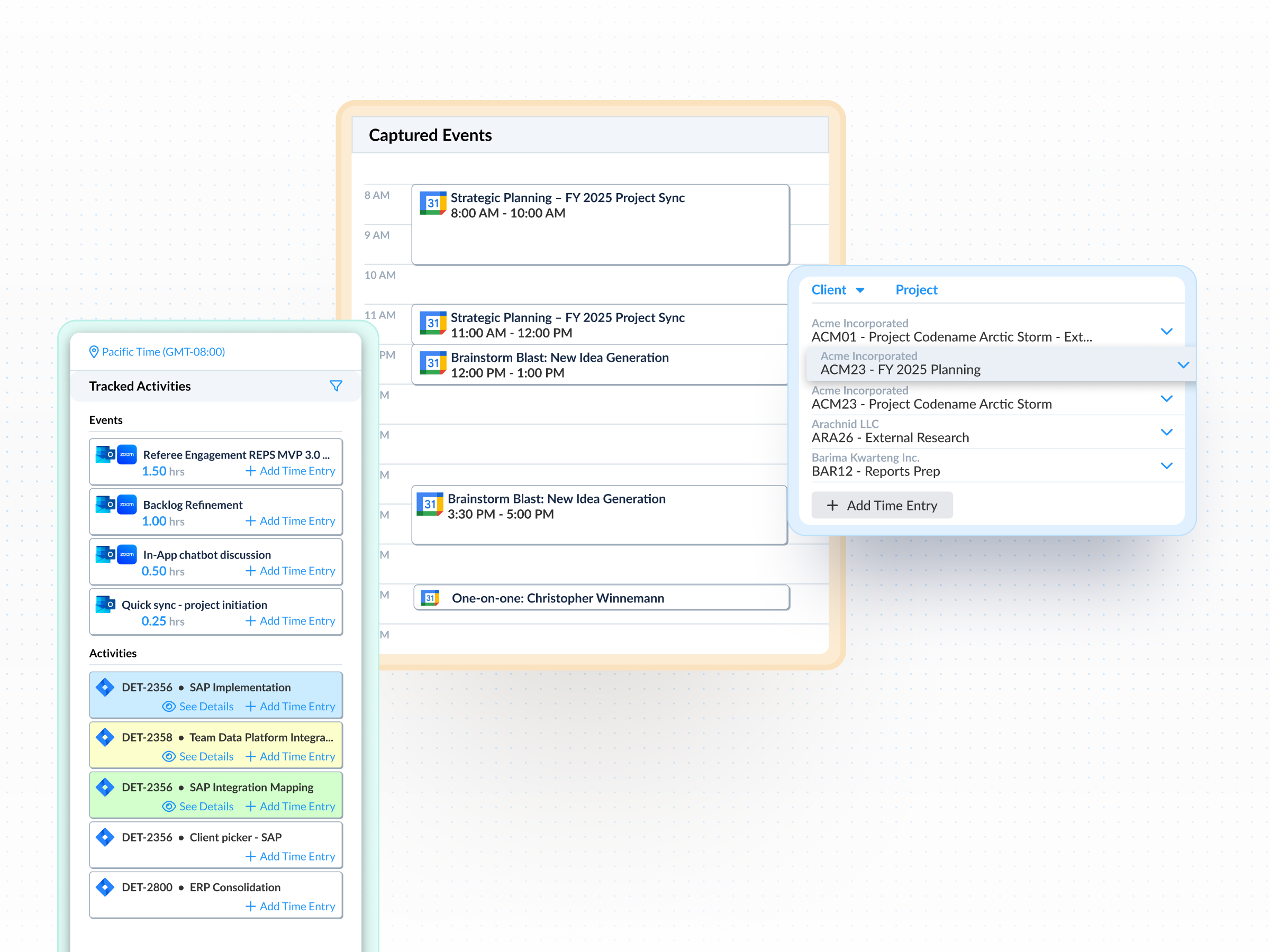Select the Project column tab

pyautogui.click(x=916, y=290)
